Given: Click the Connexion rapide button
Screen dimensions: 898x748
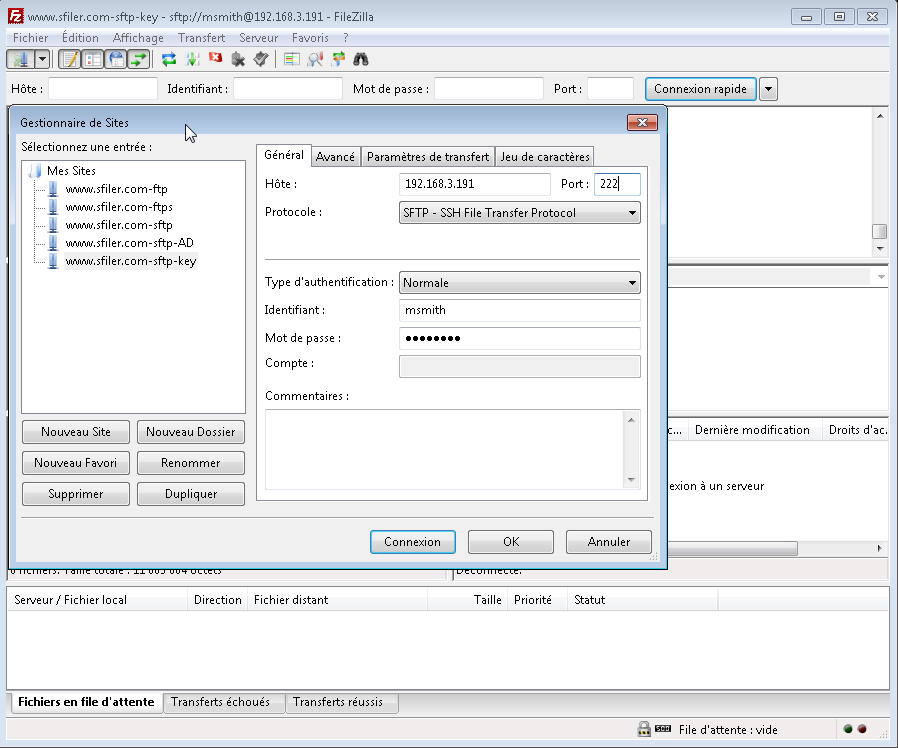Looking at the screenshot, I should [700, 89].
